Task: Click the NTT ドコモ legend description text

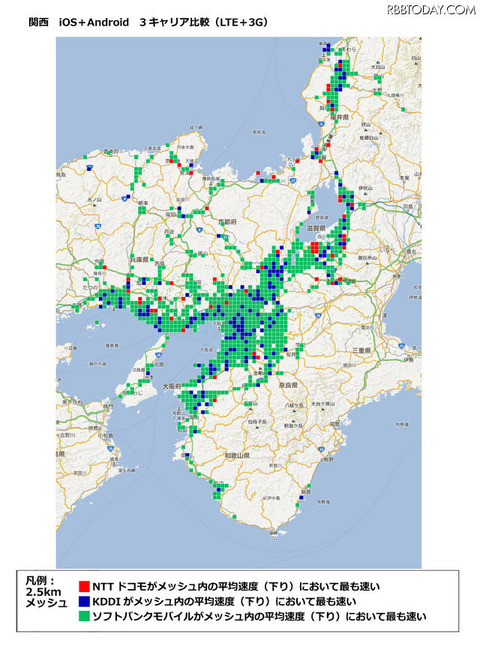Action: click(236, 586)
